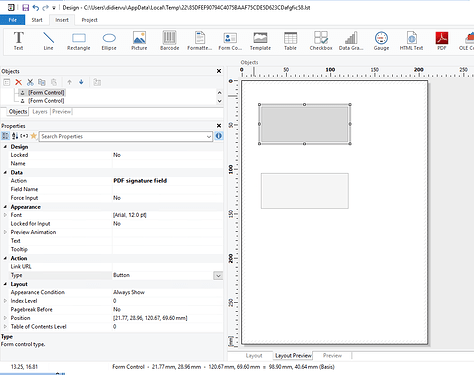Image resolution: width=474 pixels, height=375 pixels.
Task: Click the 'PDF signature field' Action value
Action: [140, 181]
